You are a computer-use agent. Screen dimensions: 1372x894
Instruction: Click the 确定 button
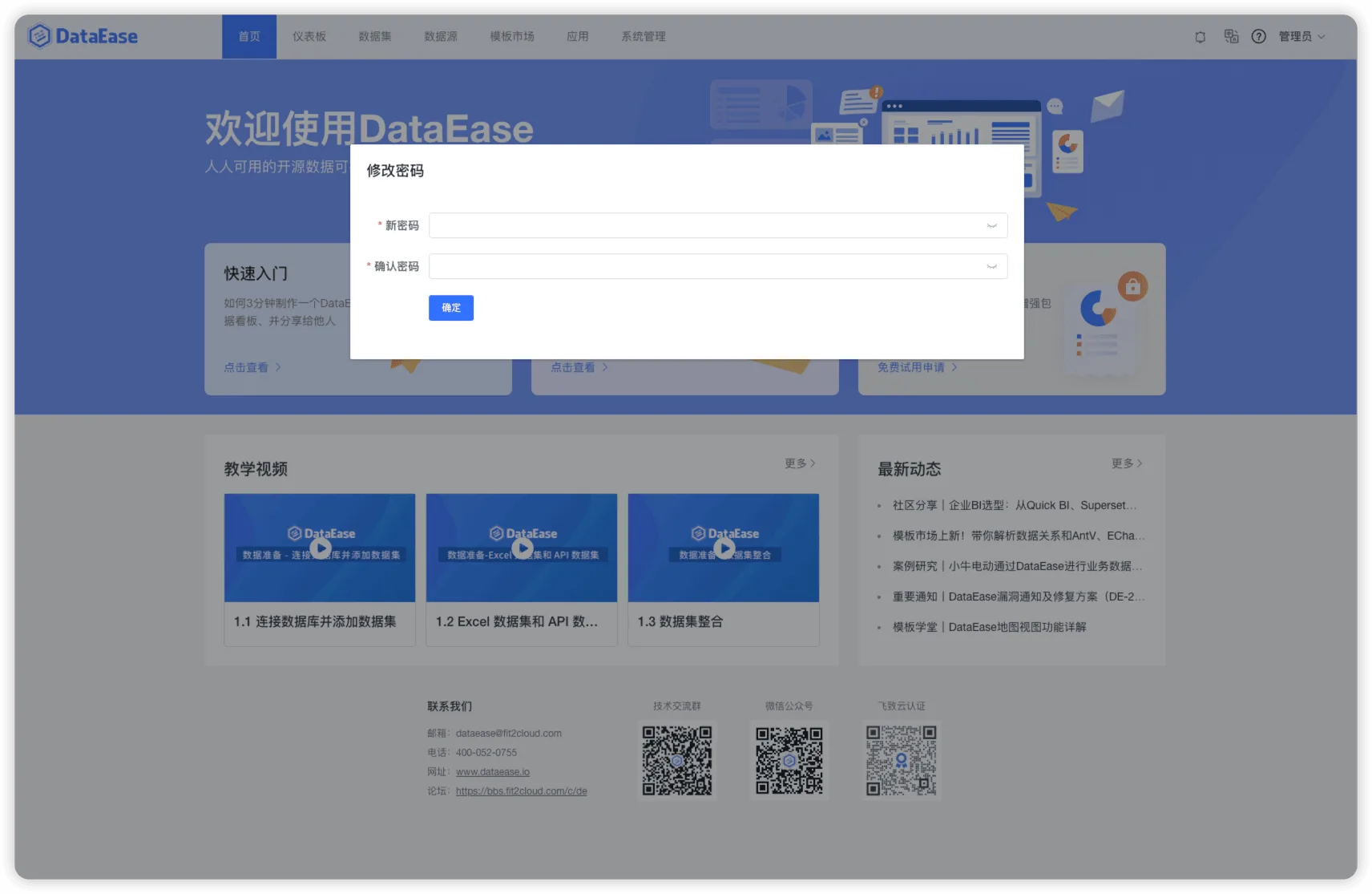451,308
